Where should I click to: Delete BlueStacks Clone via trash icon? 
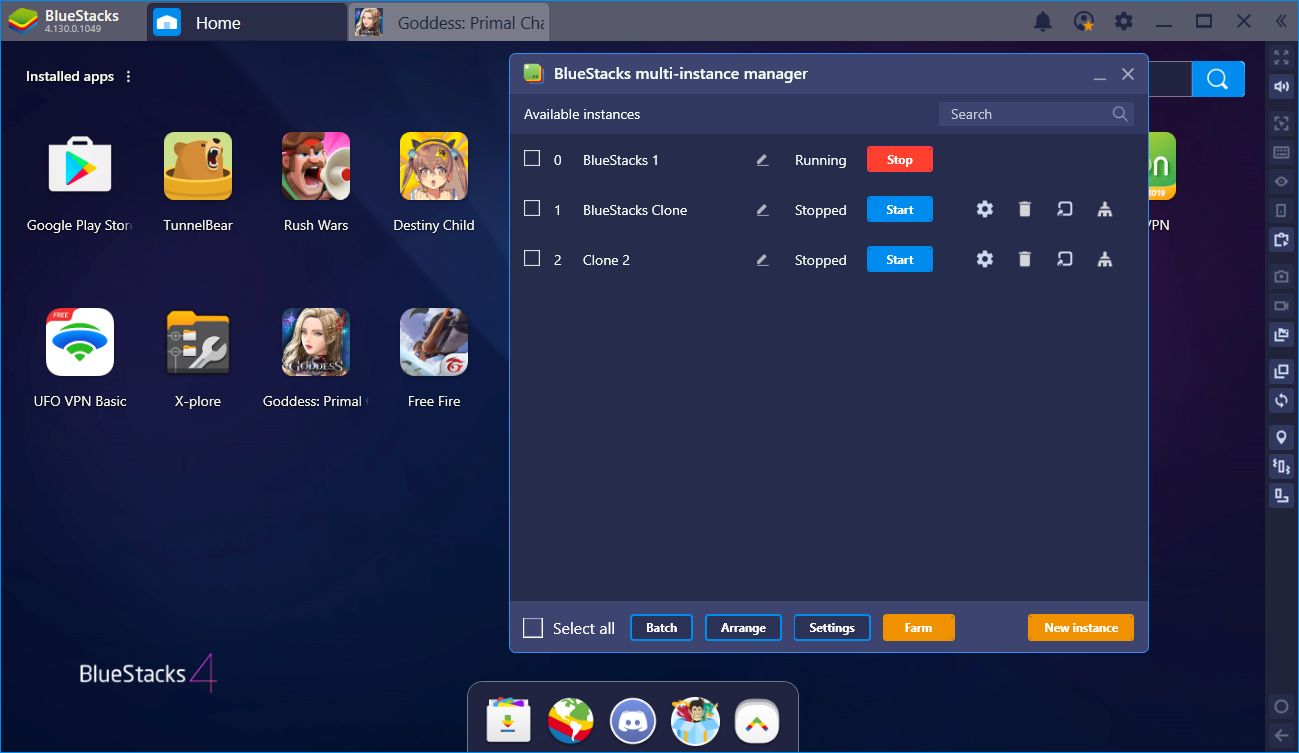pyautogui.click(x=1024, y=209)
